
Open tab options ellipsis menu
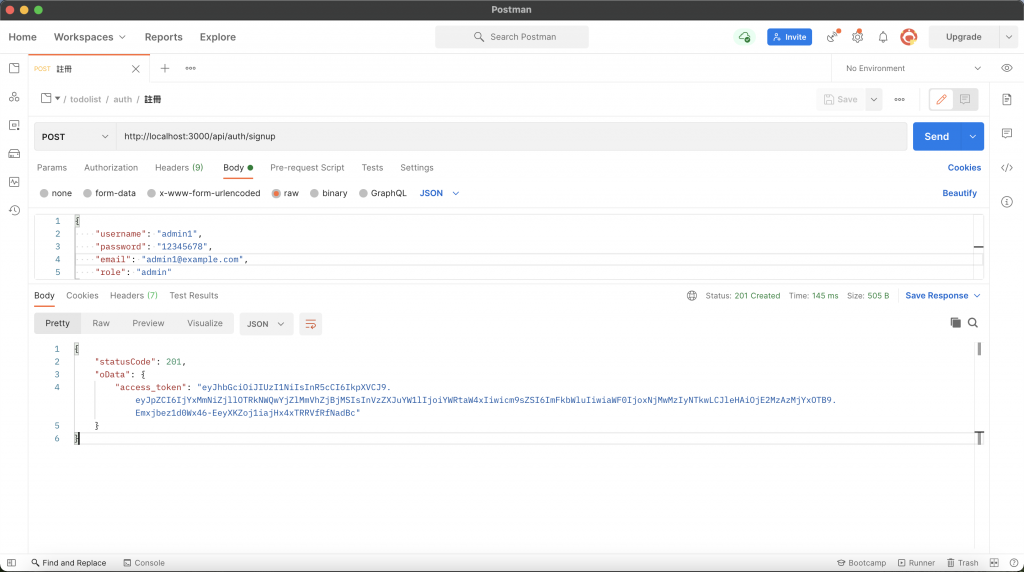point(190,69)
